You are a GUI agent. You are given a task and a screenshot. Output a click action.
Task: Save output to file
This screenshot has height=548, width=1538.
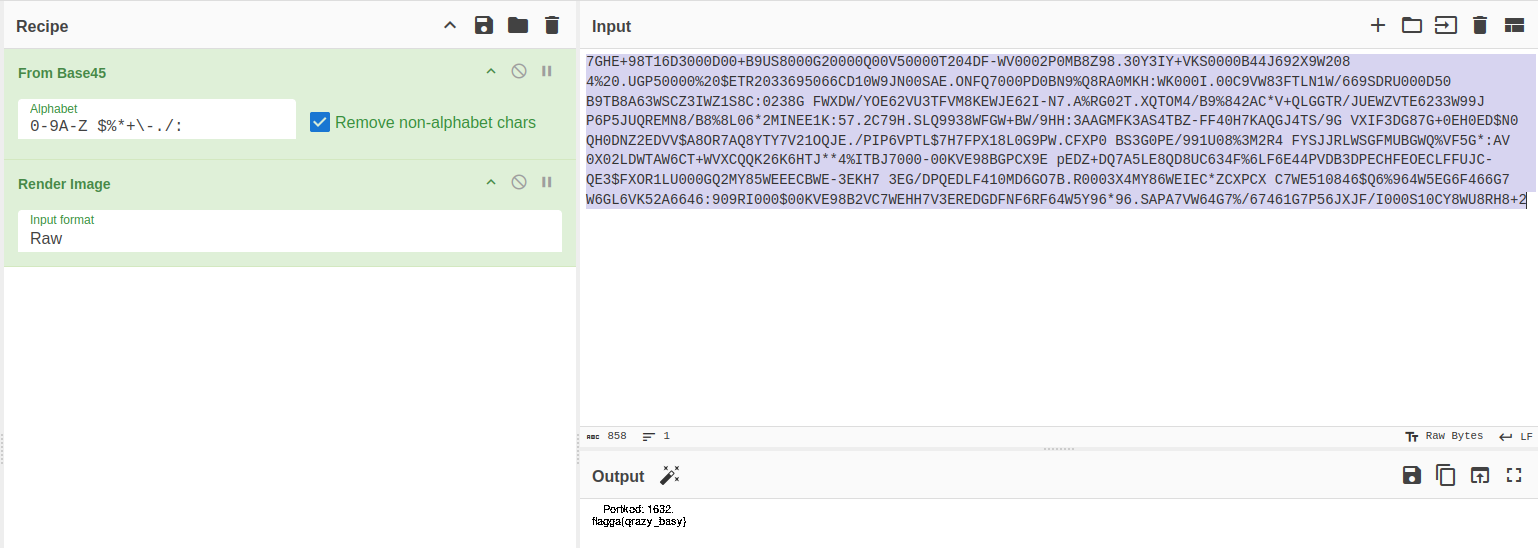pos(1411,475)
